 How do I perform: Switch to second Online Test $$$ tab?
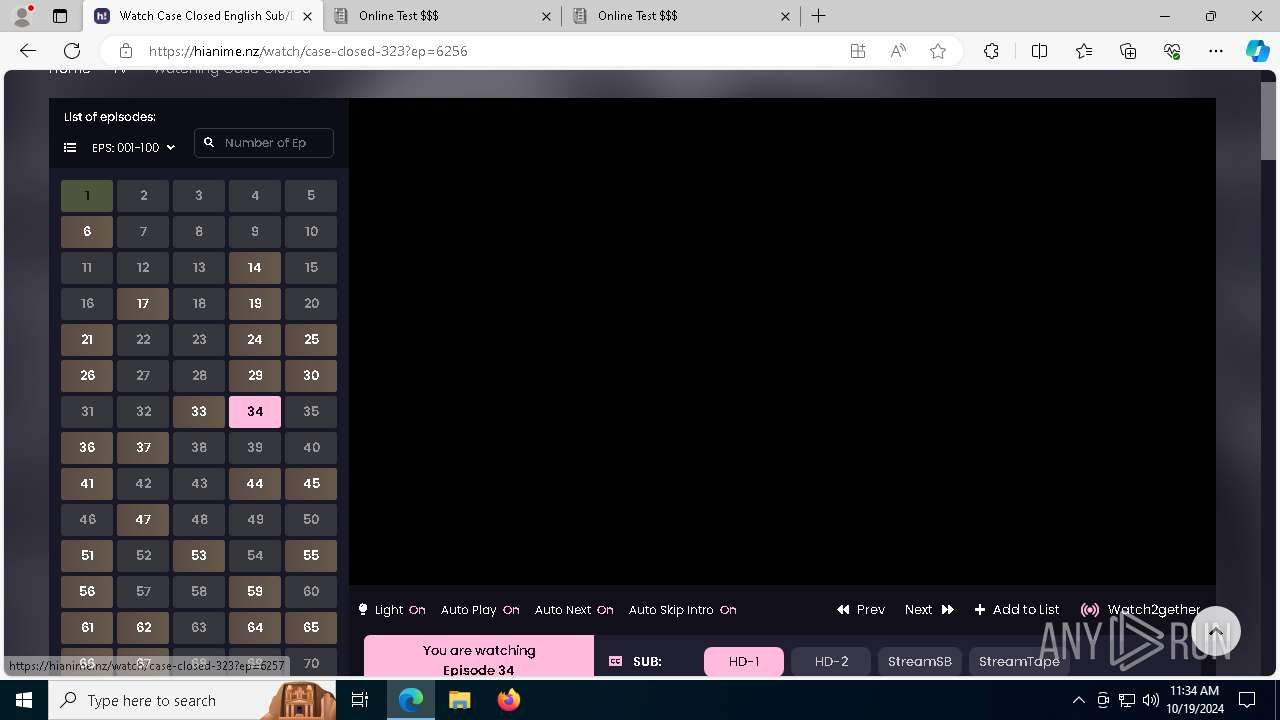tap(682, 16)
